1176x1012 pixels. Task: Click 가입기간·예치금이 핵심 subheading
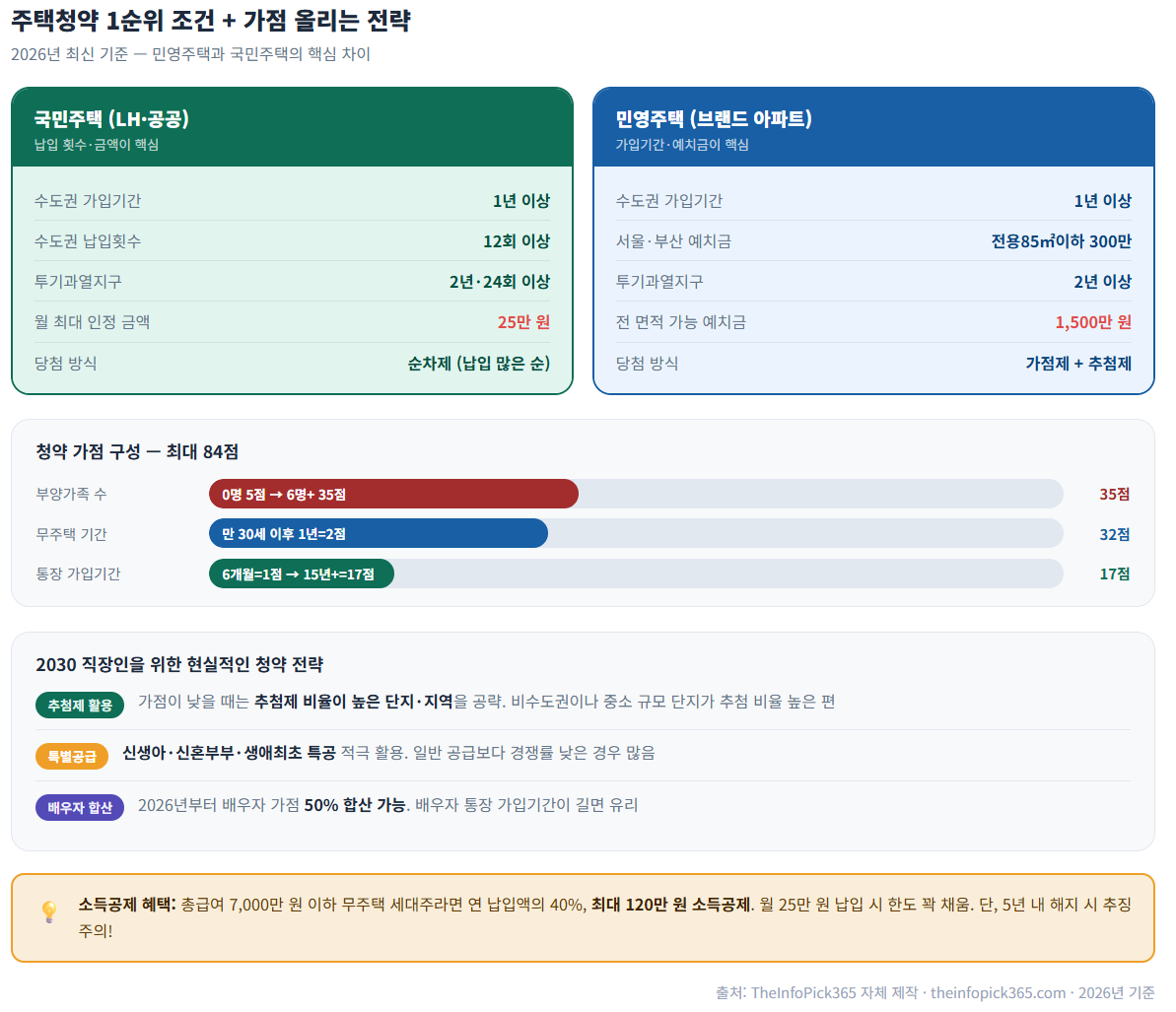(x=682, y=145)
